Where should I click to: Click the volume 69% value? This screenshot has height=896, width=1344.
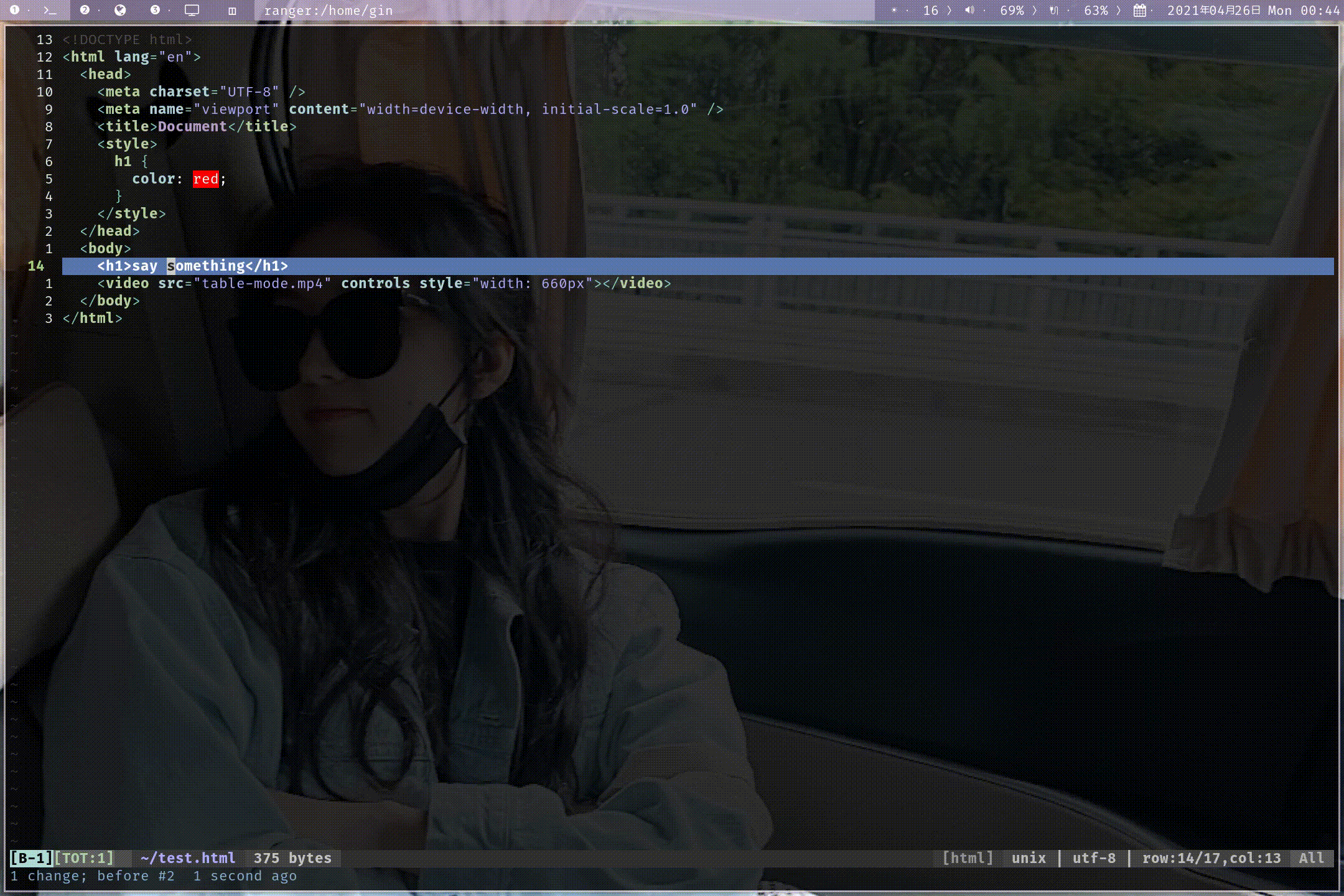[1012, 11]
